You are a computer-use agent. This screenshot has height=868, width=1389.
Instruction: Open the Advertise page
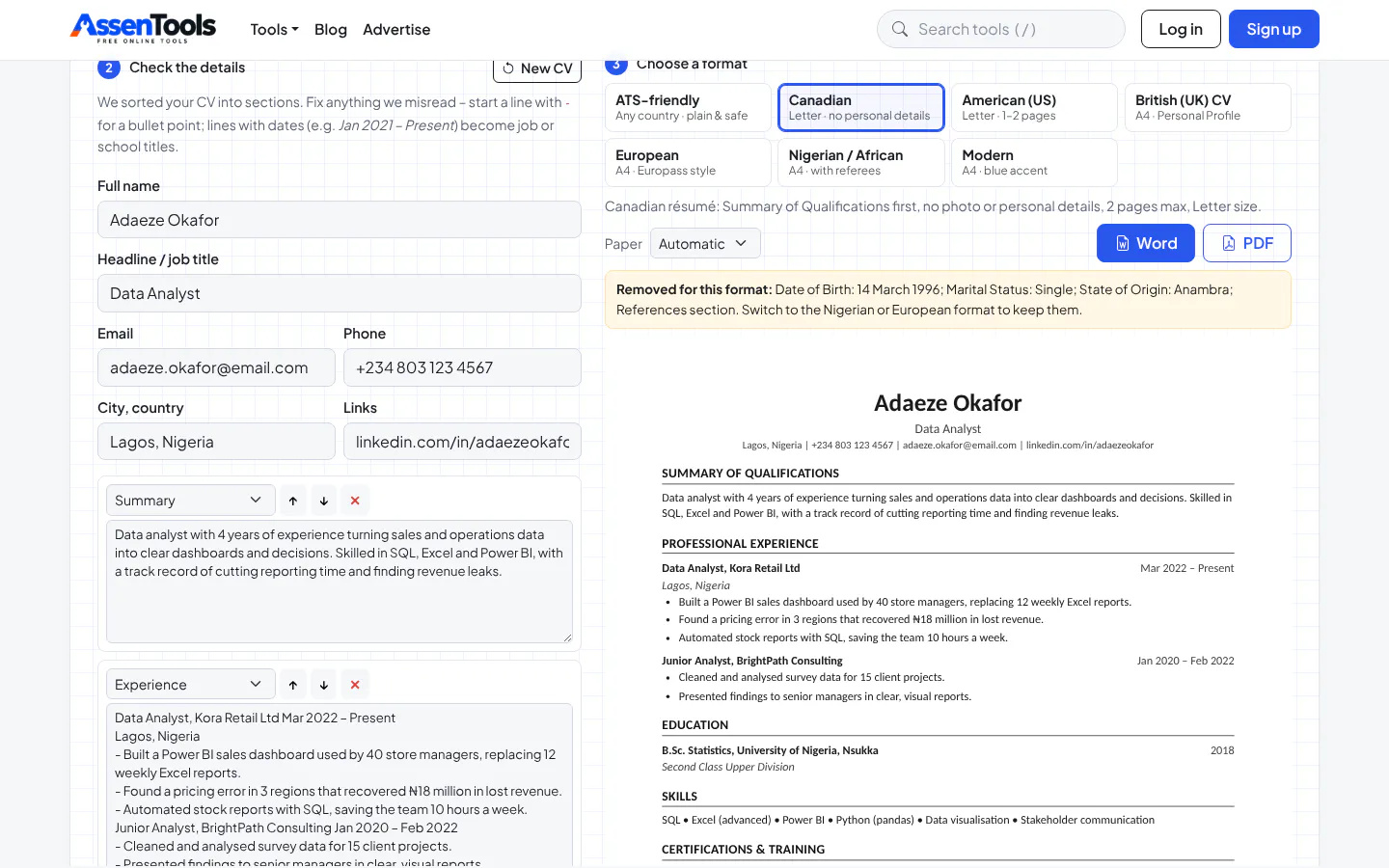pyautogui.click(x=396, y=30)
